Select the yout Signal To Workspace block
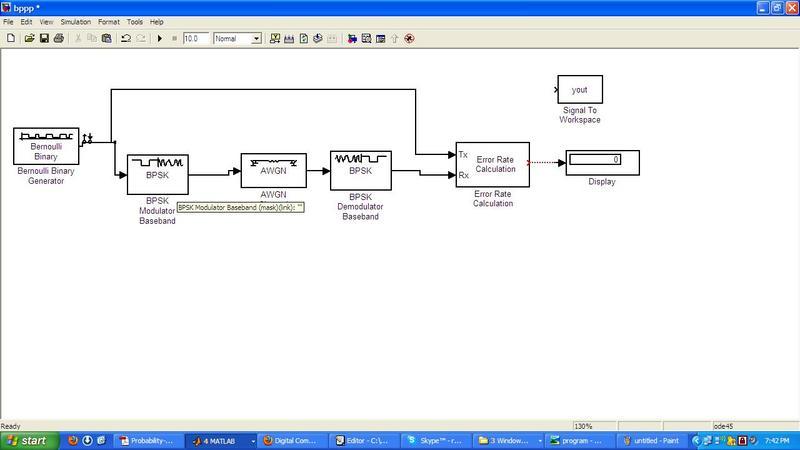 coord(580,89)
